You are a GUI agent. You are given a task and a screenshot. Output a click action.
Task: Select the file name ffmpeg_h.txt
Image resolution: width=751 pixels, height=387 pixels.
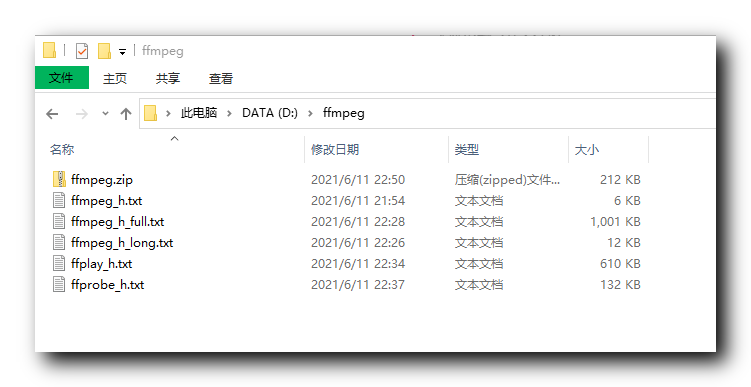point(106,201)
